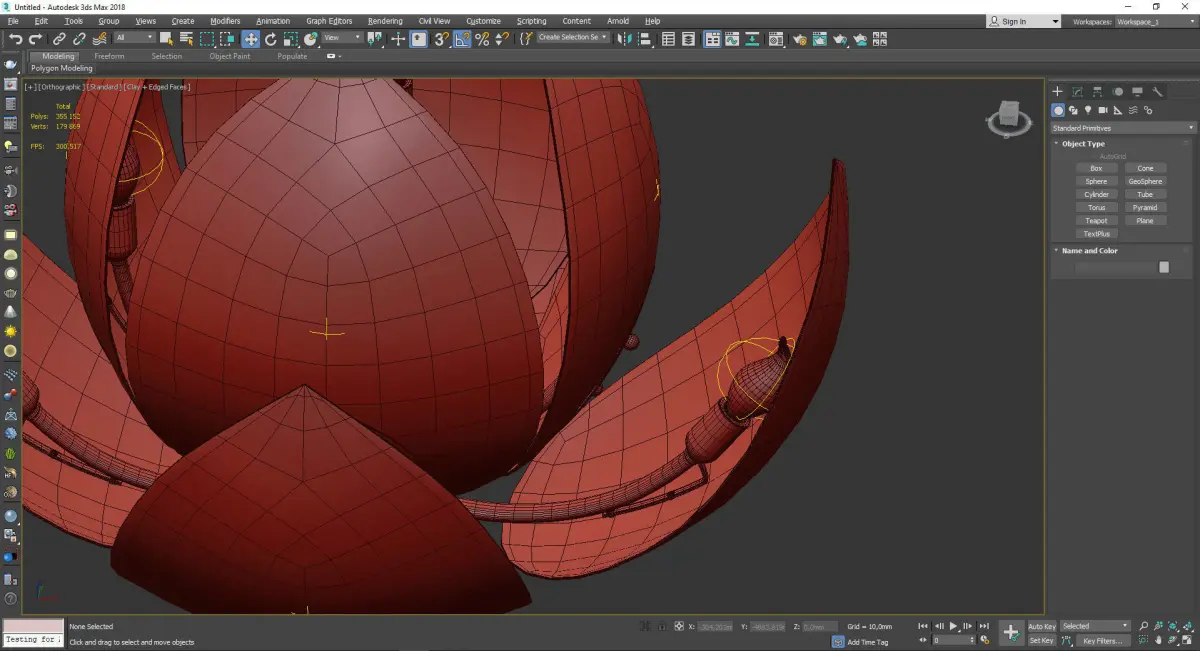Toggle Selection Lock padlock icon
This screenshot has height=651, width=1200.
click(x=662, y=626)
